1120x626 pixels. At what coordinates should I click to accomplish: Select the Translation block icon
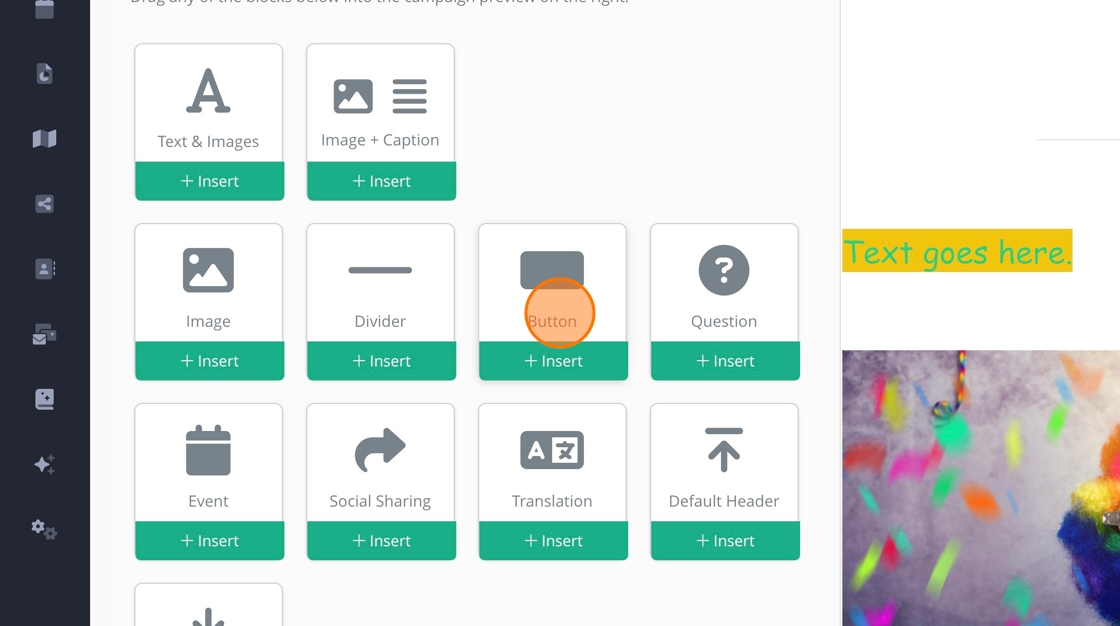552,450
